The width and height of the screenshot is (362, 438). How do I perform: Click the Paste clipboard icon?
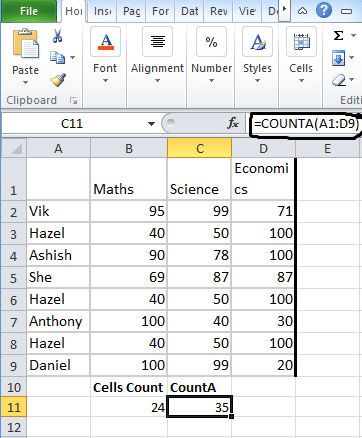click(x=26, y=43)
